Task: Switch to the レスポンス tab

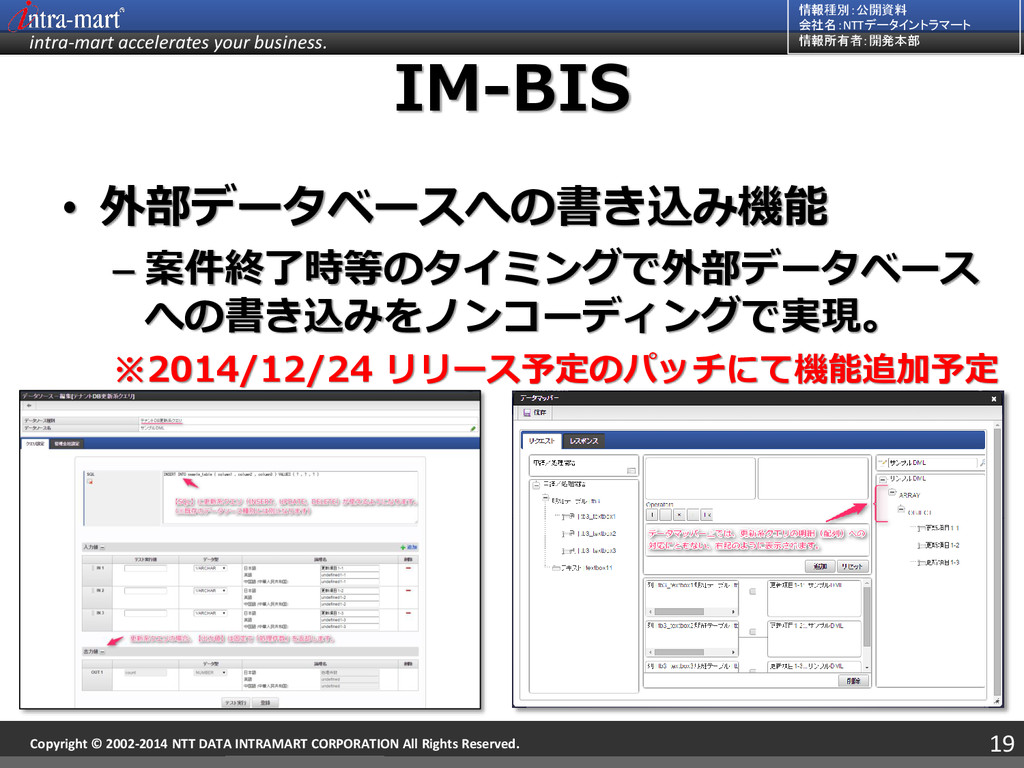Action: coord(584,441)
